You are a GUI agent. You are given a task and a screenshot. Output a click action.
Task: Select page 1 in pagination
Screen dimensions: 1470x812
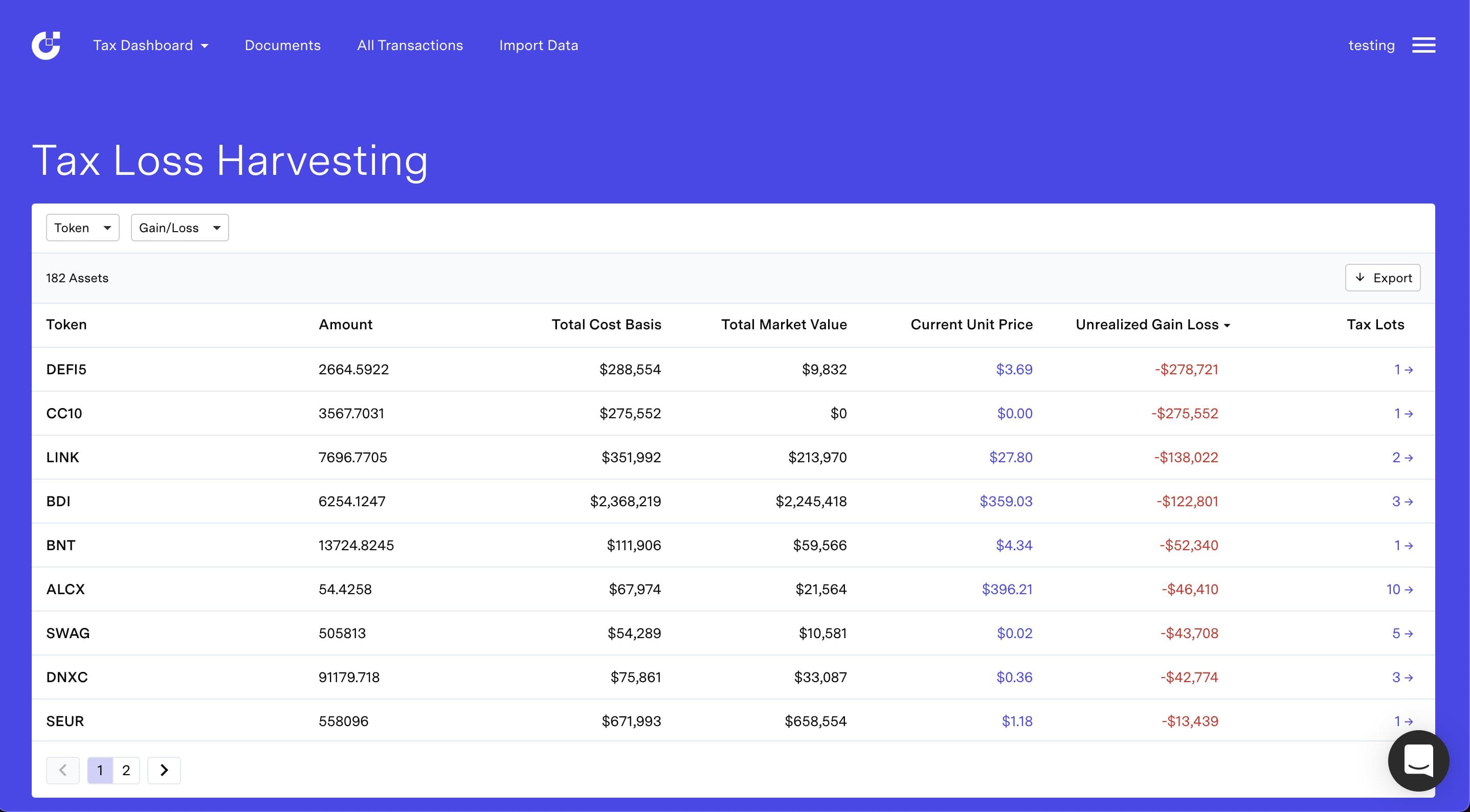click(100, 770)
